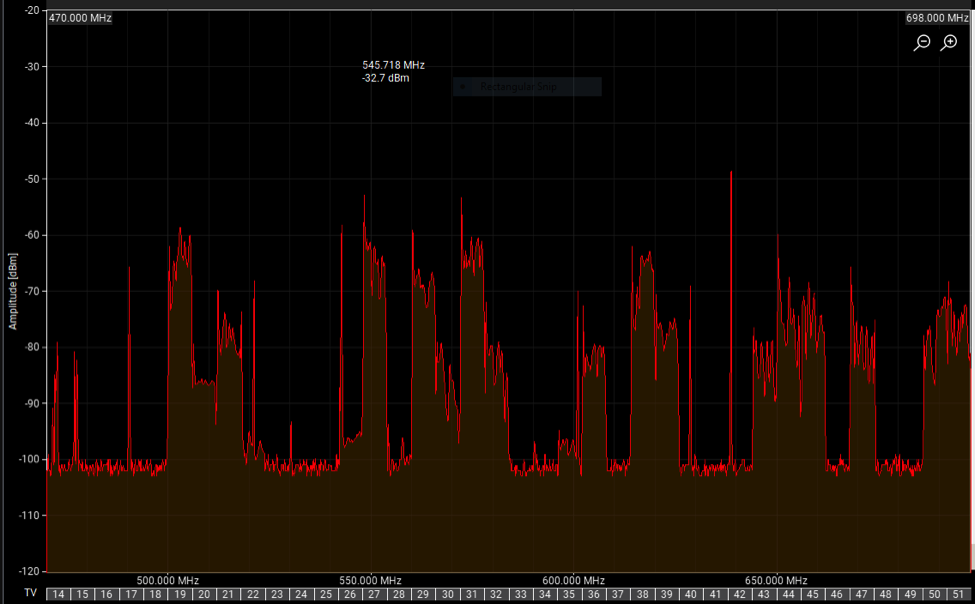Select TV channel 14
The height and width of the screenshot is (605, 975).
click(x=58, y=594)
